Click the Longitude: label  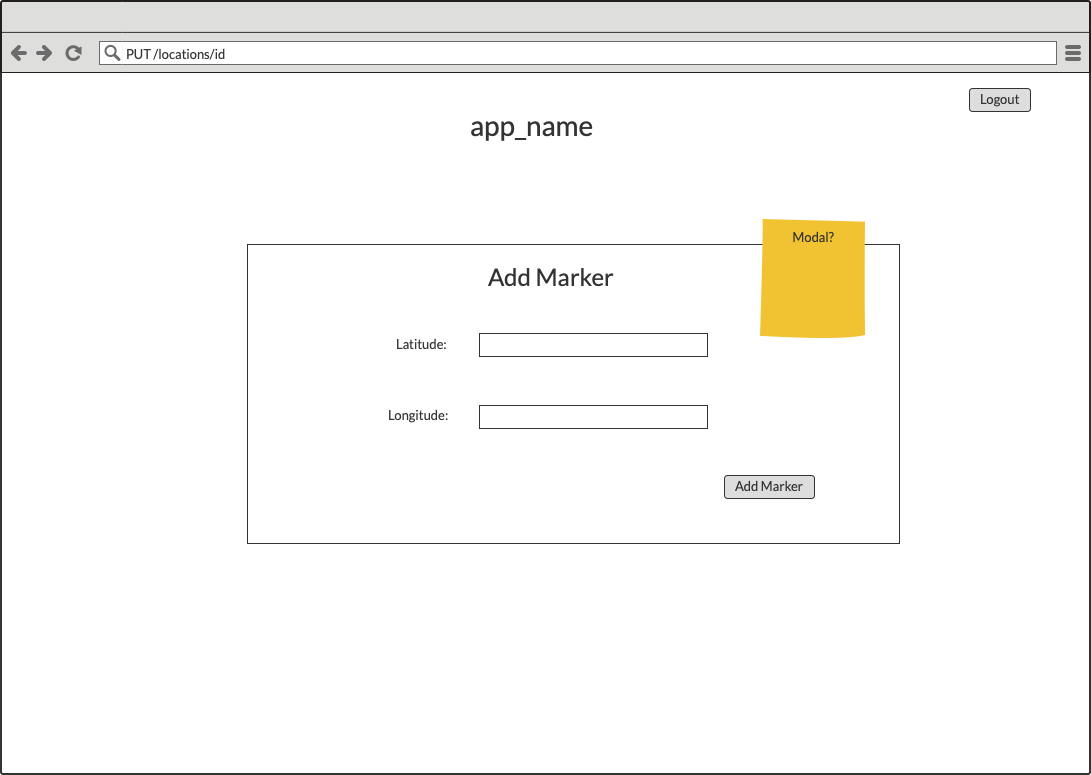pyautogui.click(x=418, y=415)
